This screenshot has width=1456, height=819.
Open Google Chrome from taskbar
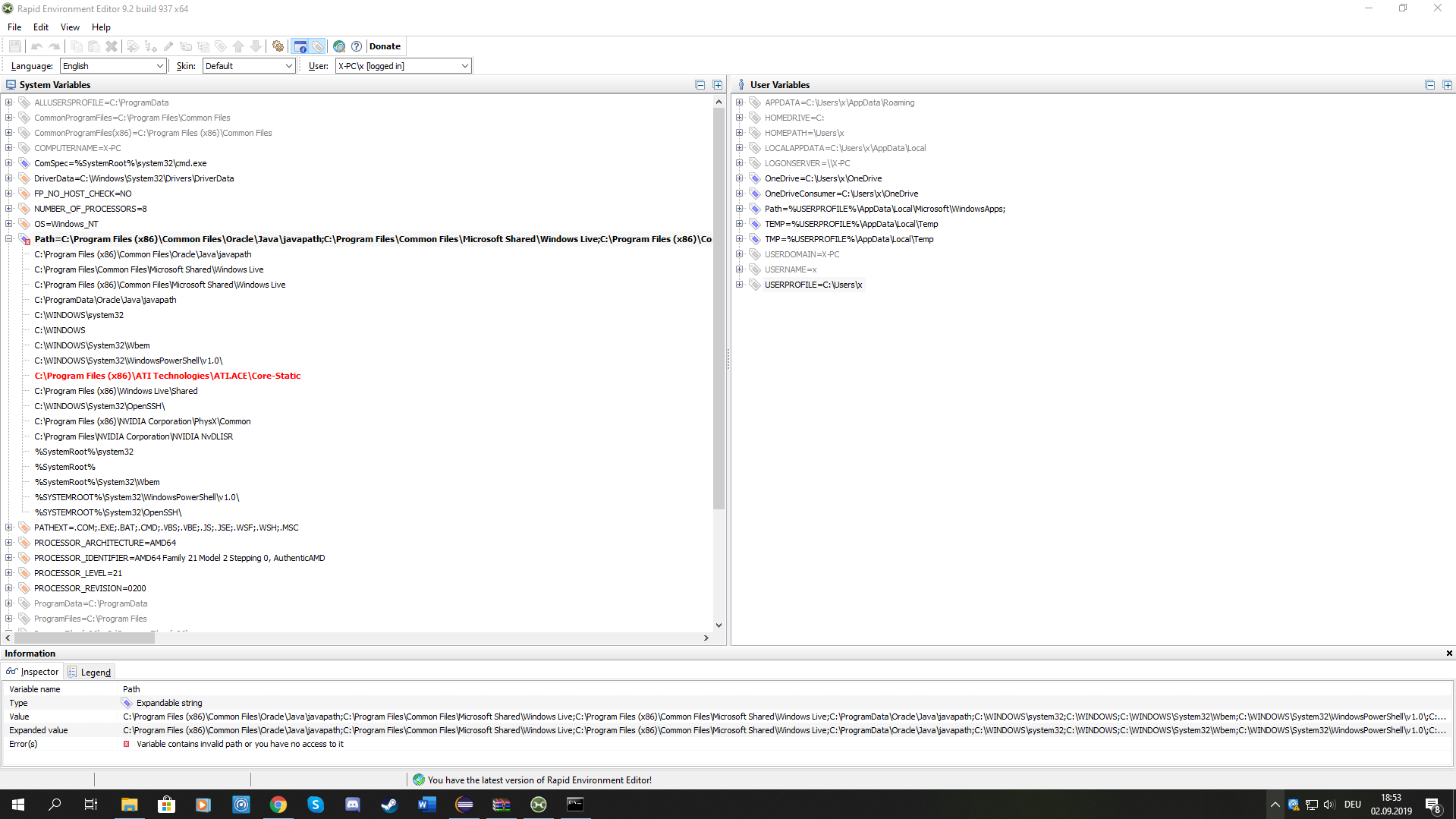(278, 805)
